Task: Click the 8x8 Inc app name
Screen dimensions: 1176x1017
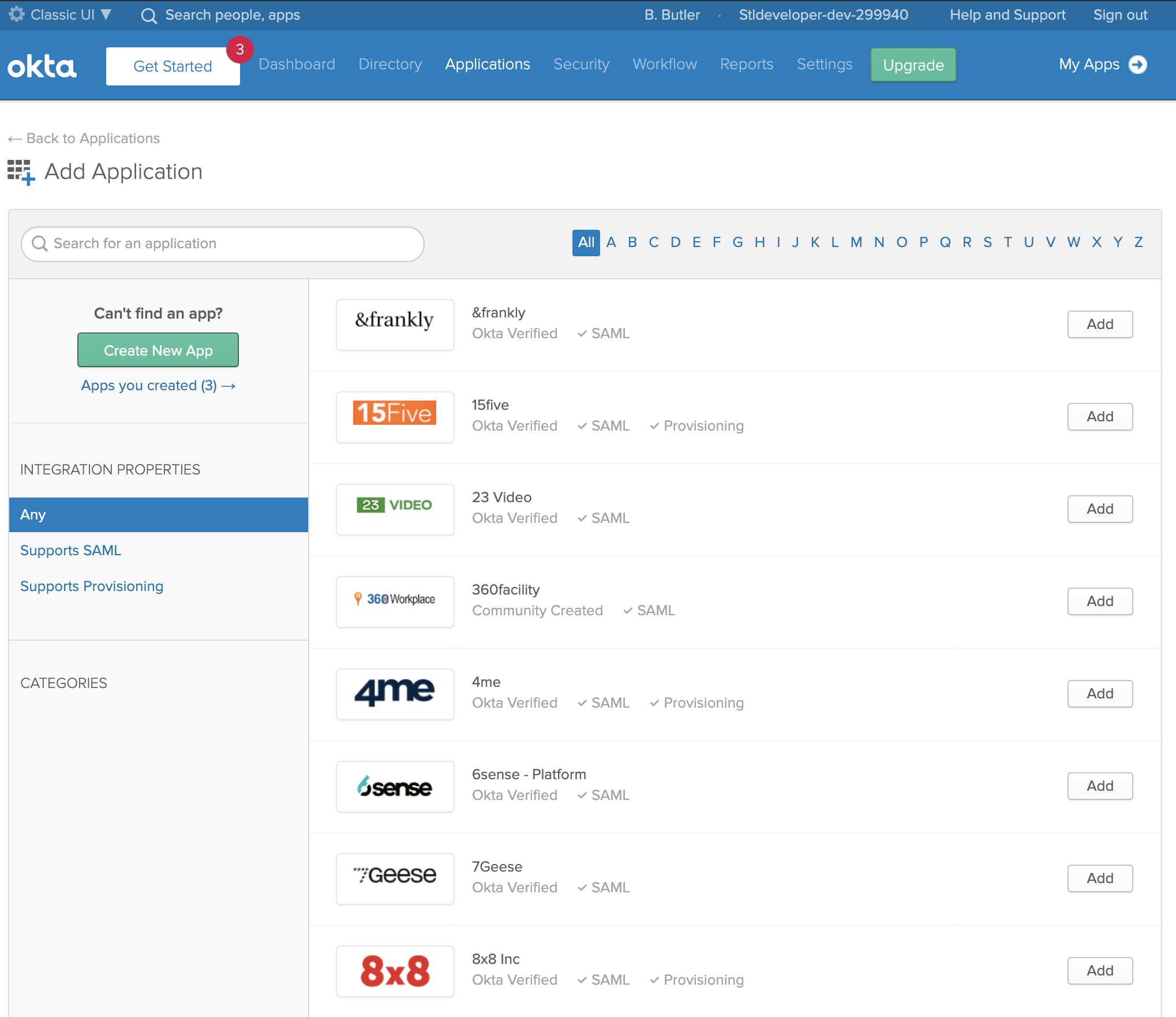Action: pos(496,959)
